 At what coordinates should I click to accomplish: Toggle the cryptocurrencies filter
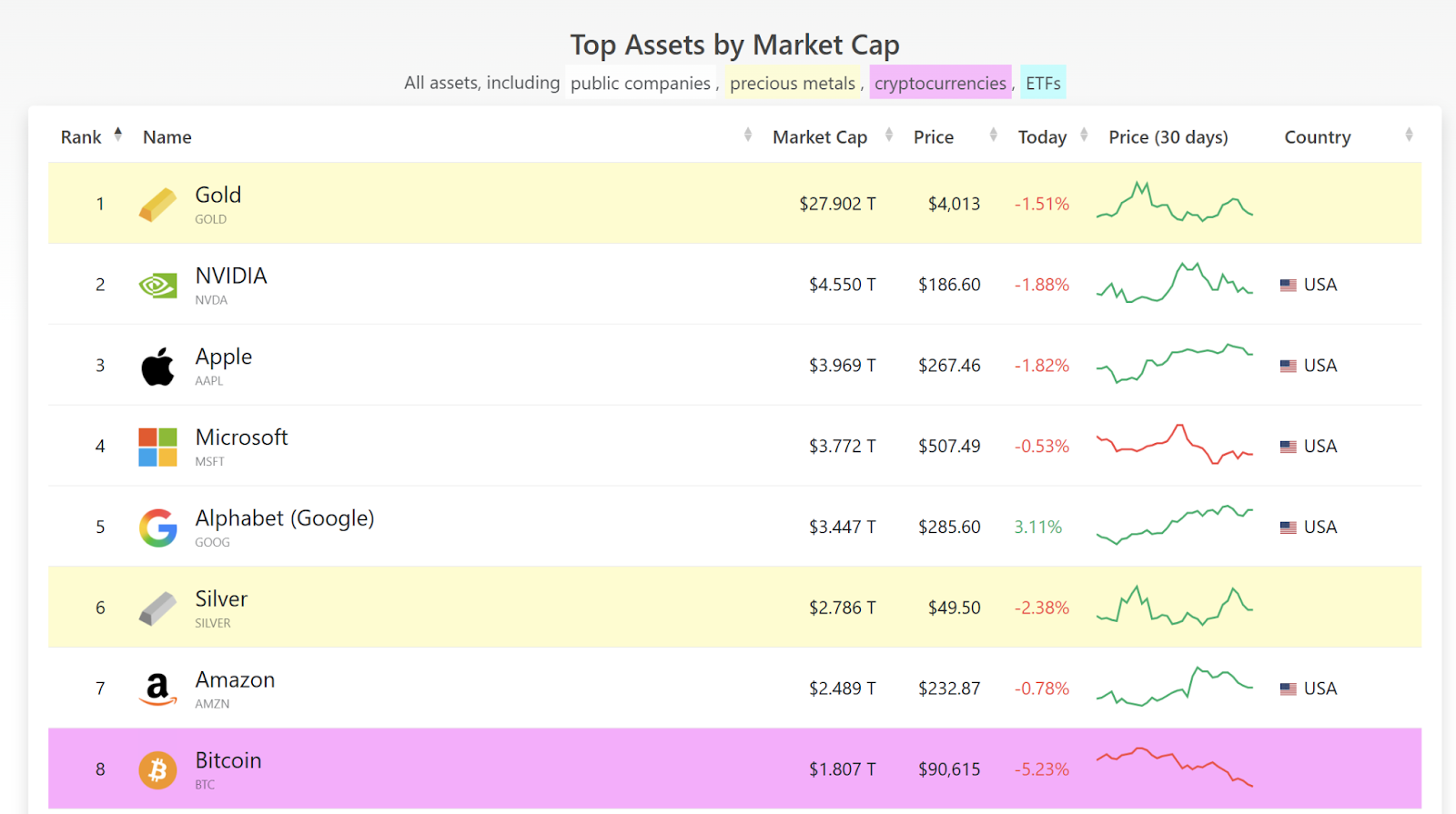point(940,83)
